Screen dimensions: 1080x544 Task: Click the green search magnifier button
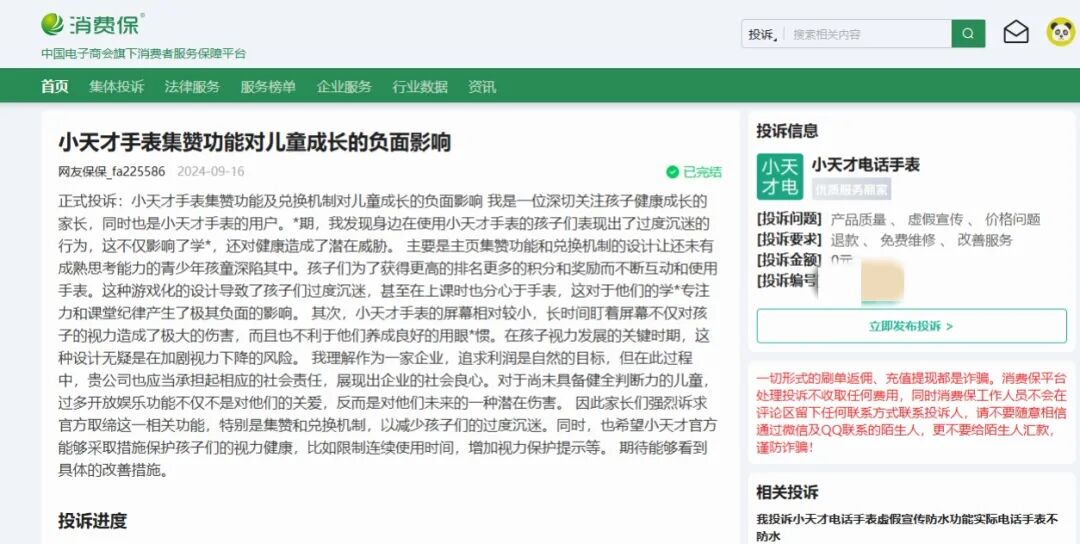pos(967,34)
